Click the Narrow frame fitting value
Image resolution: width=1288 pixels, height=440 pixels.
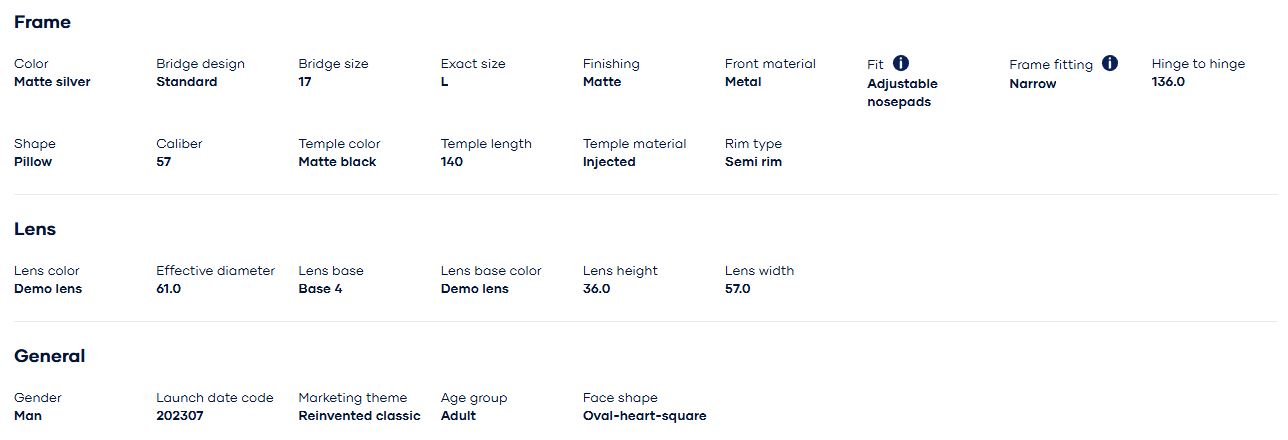[1032, 84]
